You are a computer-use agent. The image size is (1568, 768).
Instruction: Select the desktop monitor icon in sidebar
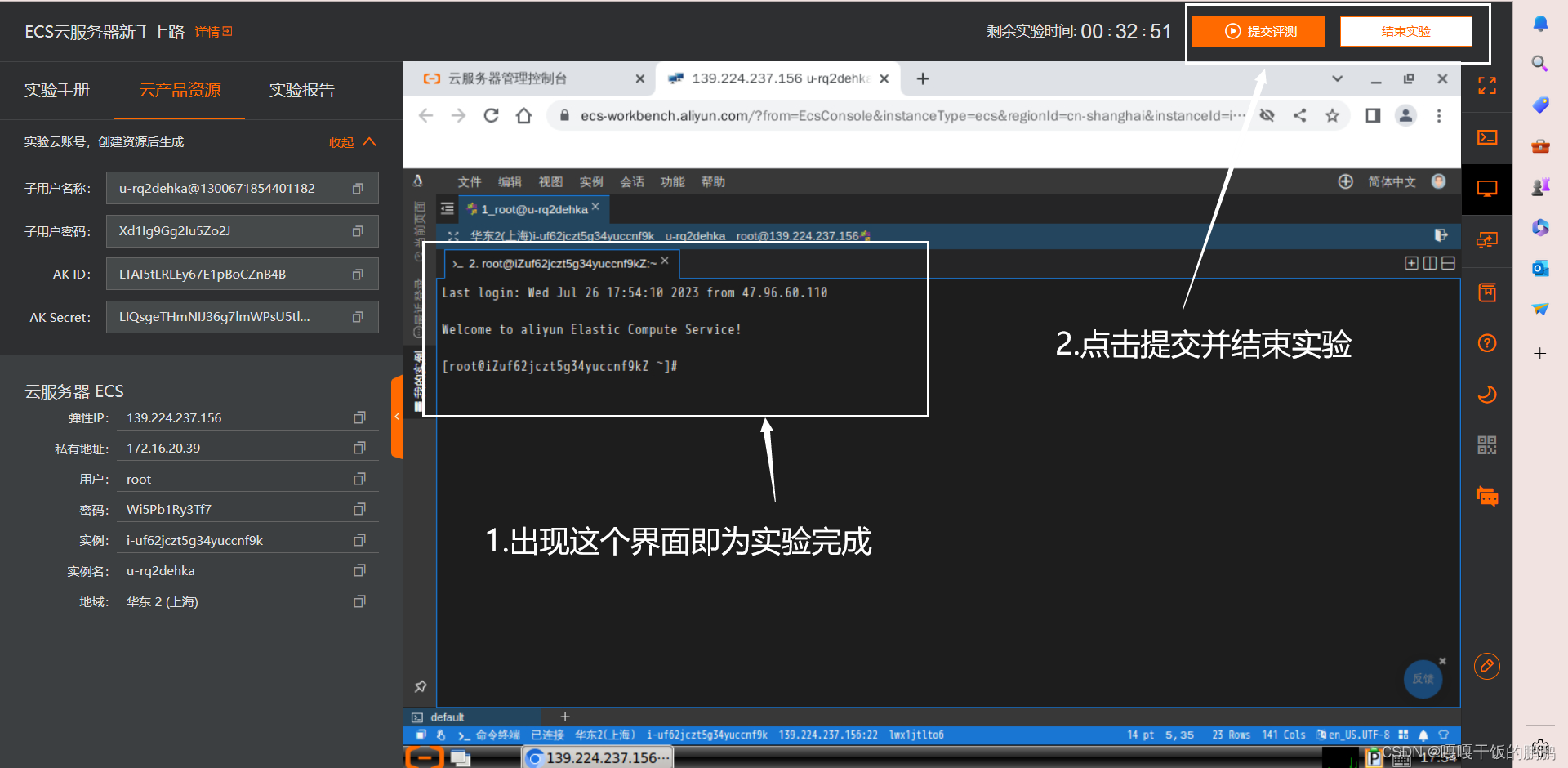(1487, 189)
